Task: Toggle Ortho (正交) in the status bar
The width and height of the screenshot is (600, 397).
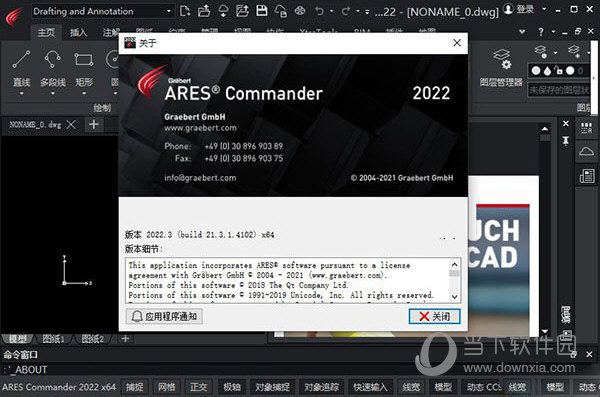Action: [x=199, y=387]
